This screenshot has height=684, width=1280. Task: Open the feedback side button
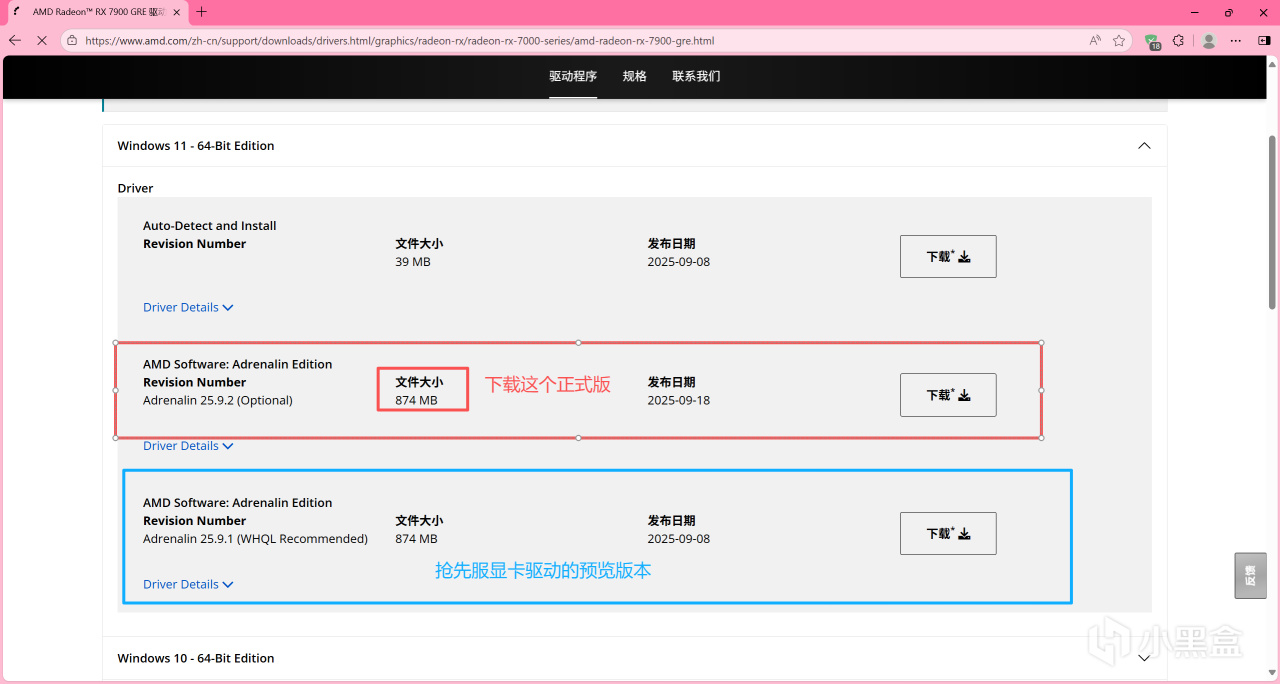pyautogui.click(x=1250, y=575)
